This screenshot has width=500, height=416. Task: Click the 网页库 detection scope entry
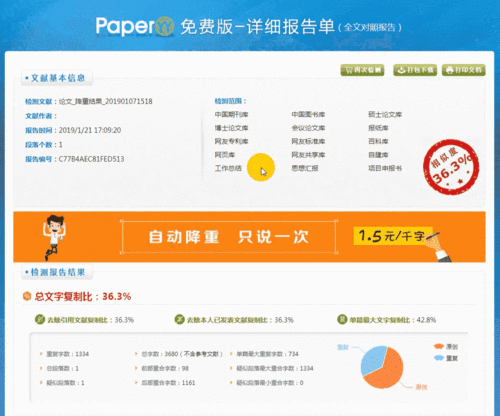225,155
